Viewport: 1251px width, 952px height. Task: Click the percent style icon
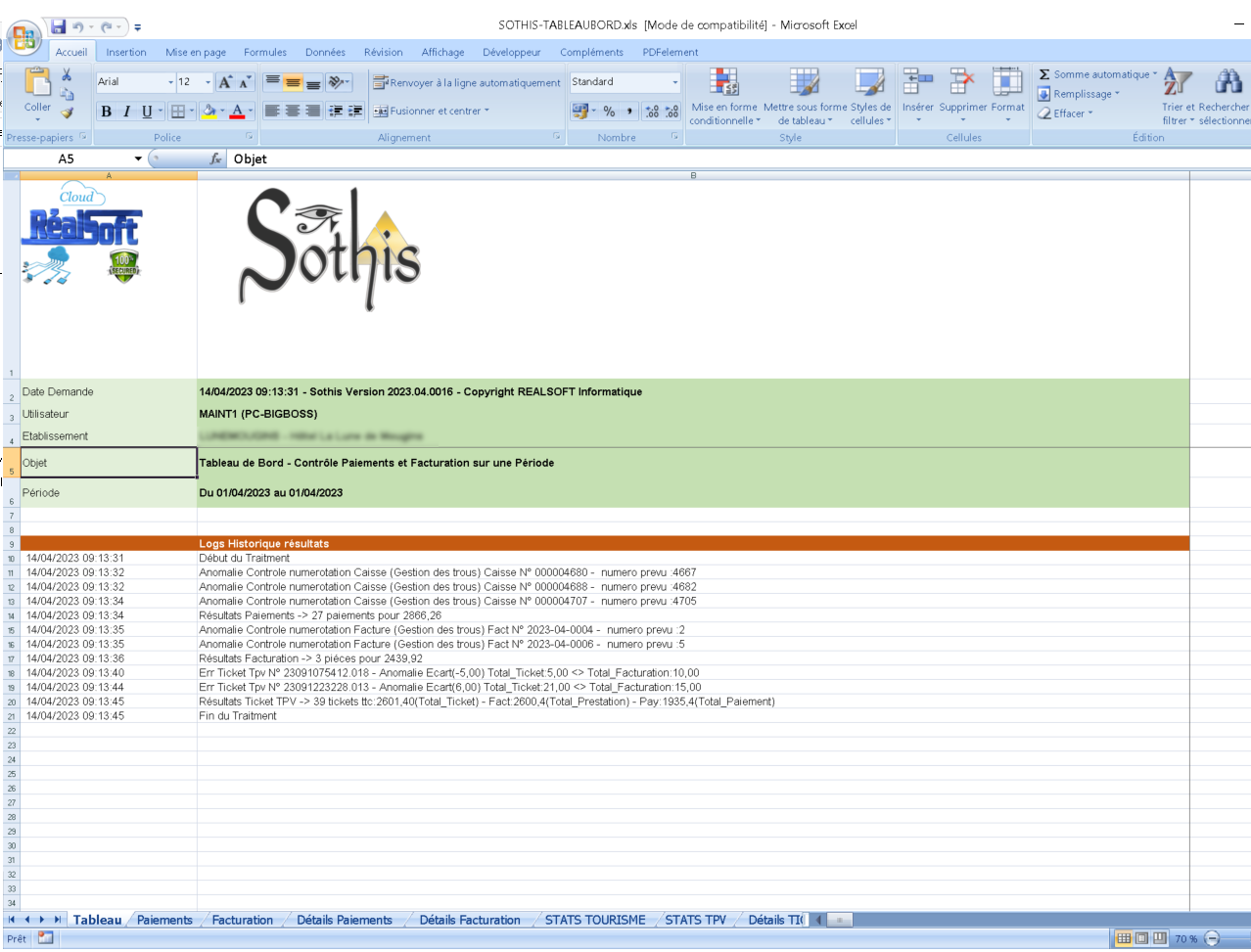pos(609,112)
